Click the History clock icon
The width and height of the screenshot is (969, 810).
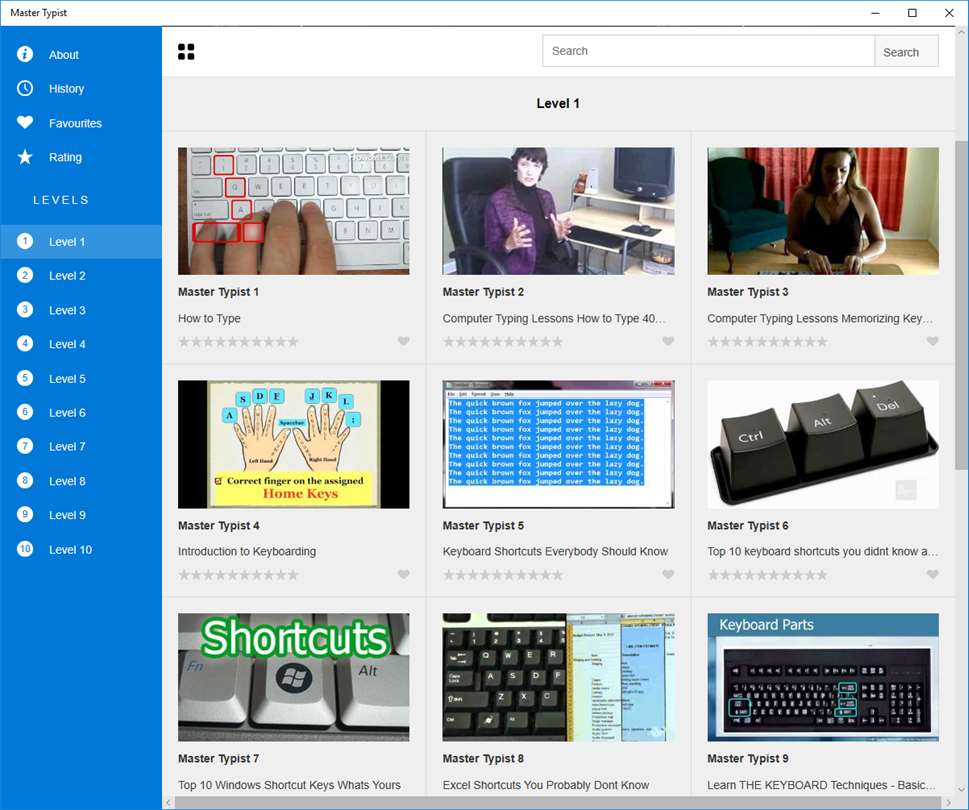25,88
